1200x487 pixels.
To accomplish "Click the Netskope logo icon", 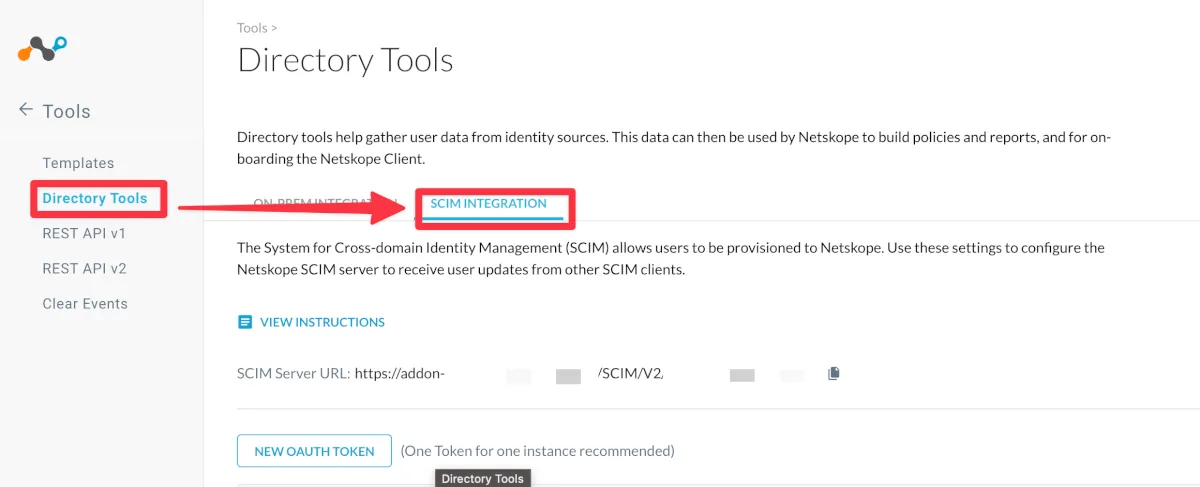I will [42, 47].
